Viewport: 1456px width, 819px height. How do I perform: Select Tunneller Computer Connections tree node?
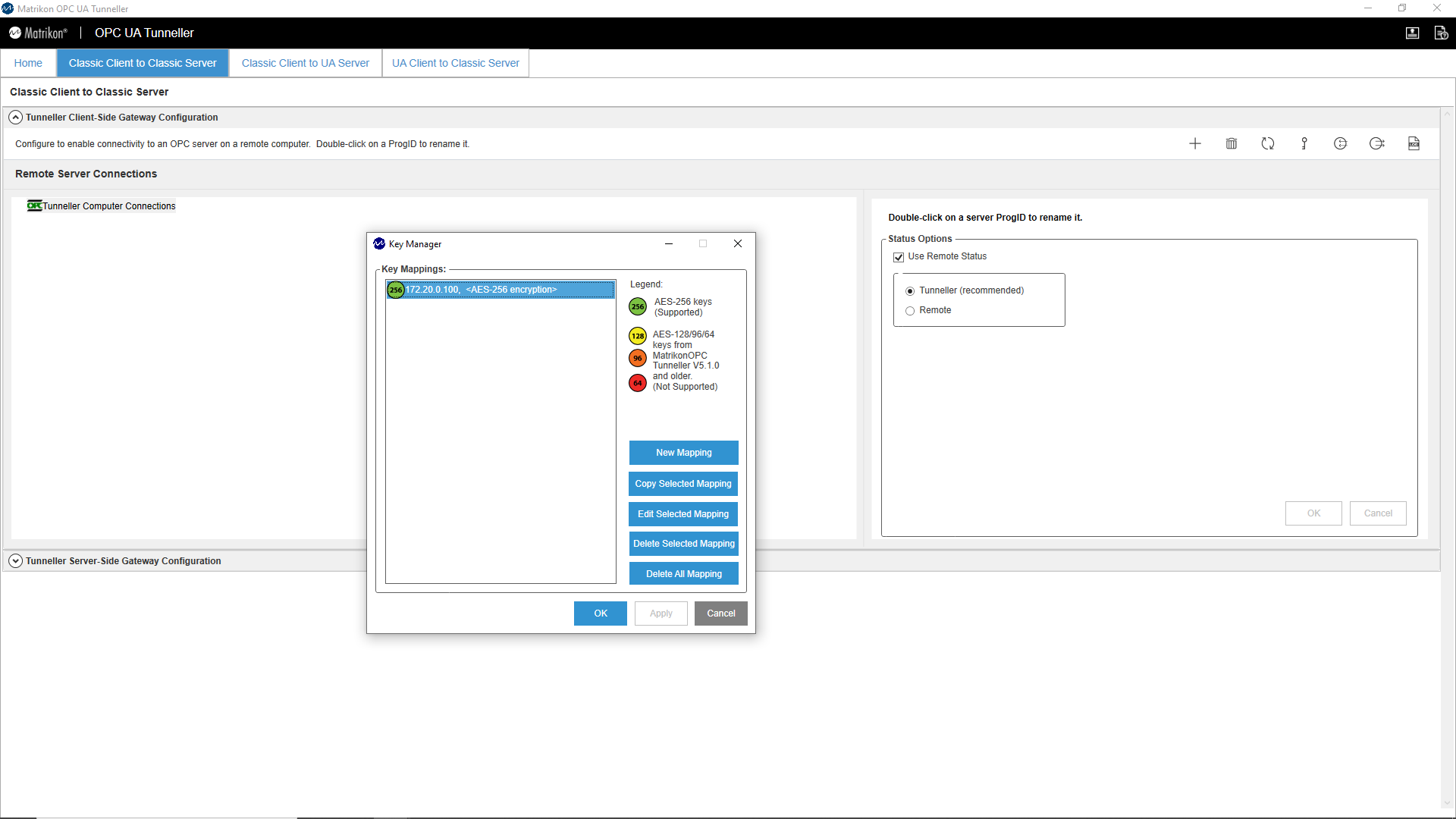pos(108,206)
